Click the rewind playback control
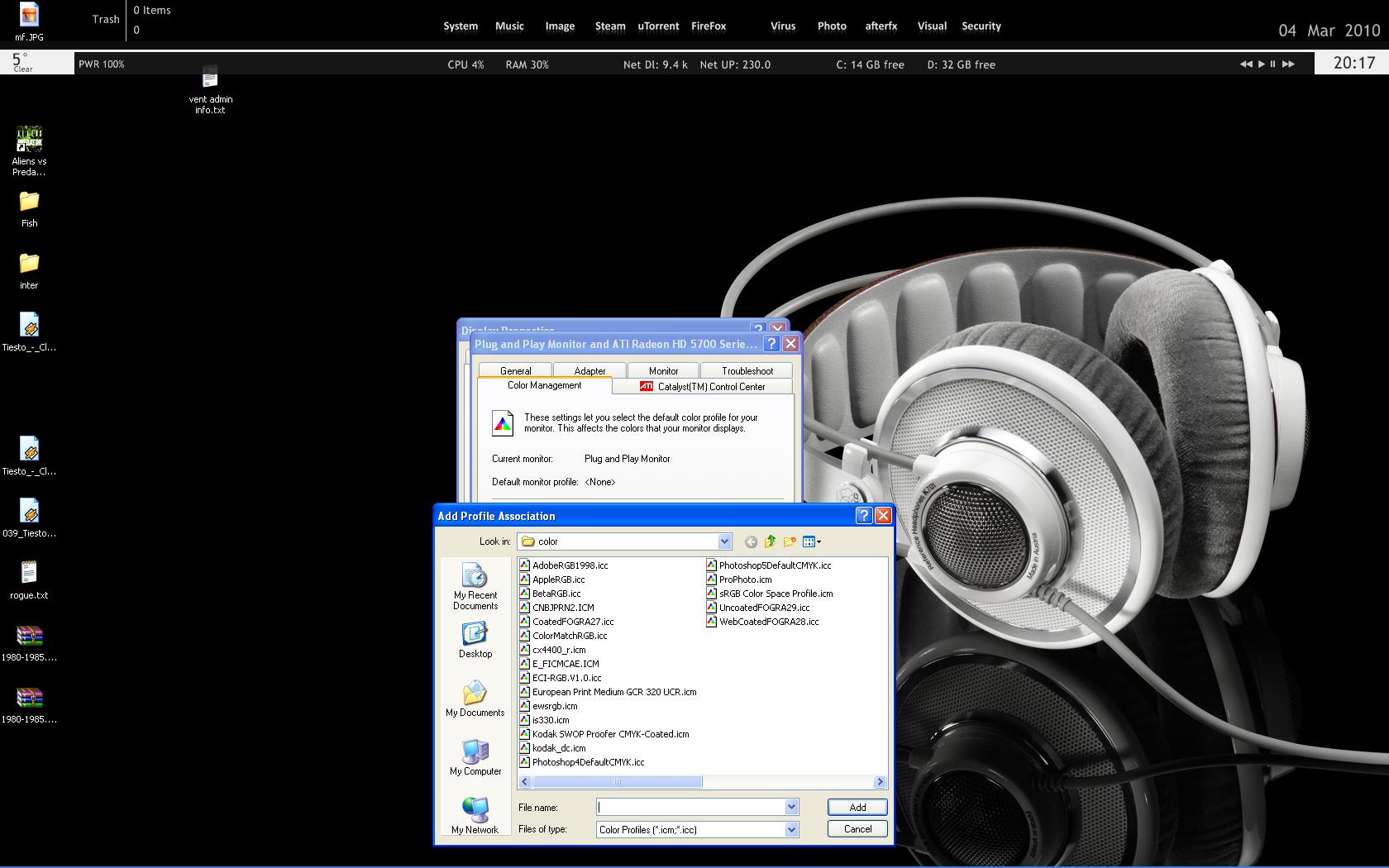Image resolution: width=1389 pixels, height=868 pixels. point(1246,64)
